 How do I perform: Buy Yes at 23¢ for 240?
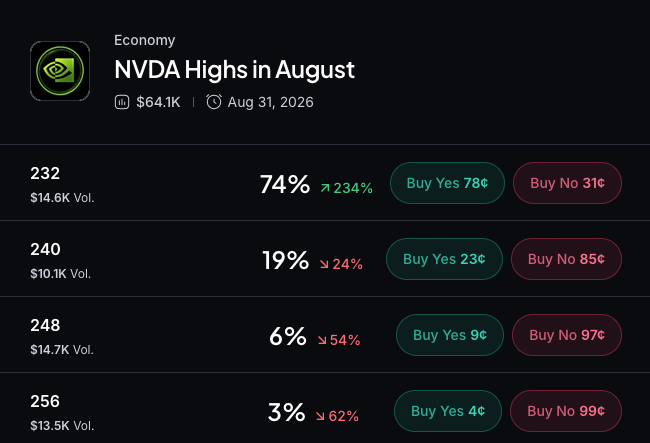[444, 259]
